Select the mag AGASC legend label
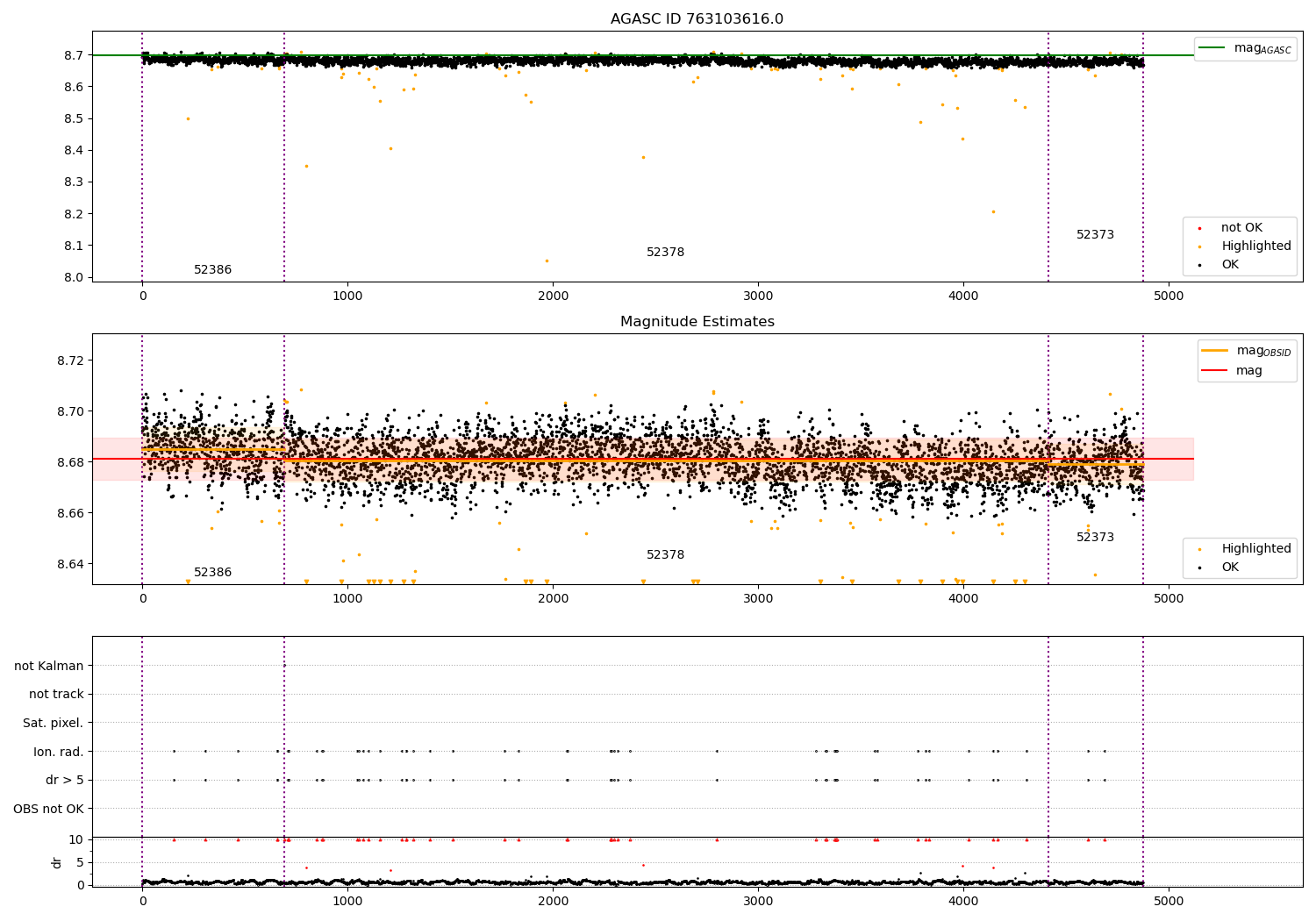This screenshot has width=1316, height=921. coord(1262,48)
